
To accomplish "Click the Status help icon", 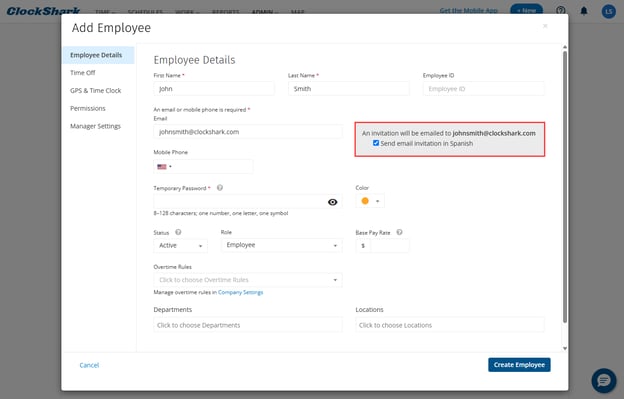I will pyautogui.click(x=178, y=232).
